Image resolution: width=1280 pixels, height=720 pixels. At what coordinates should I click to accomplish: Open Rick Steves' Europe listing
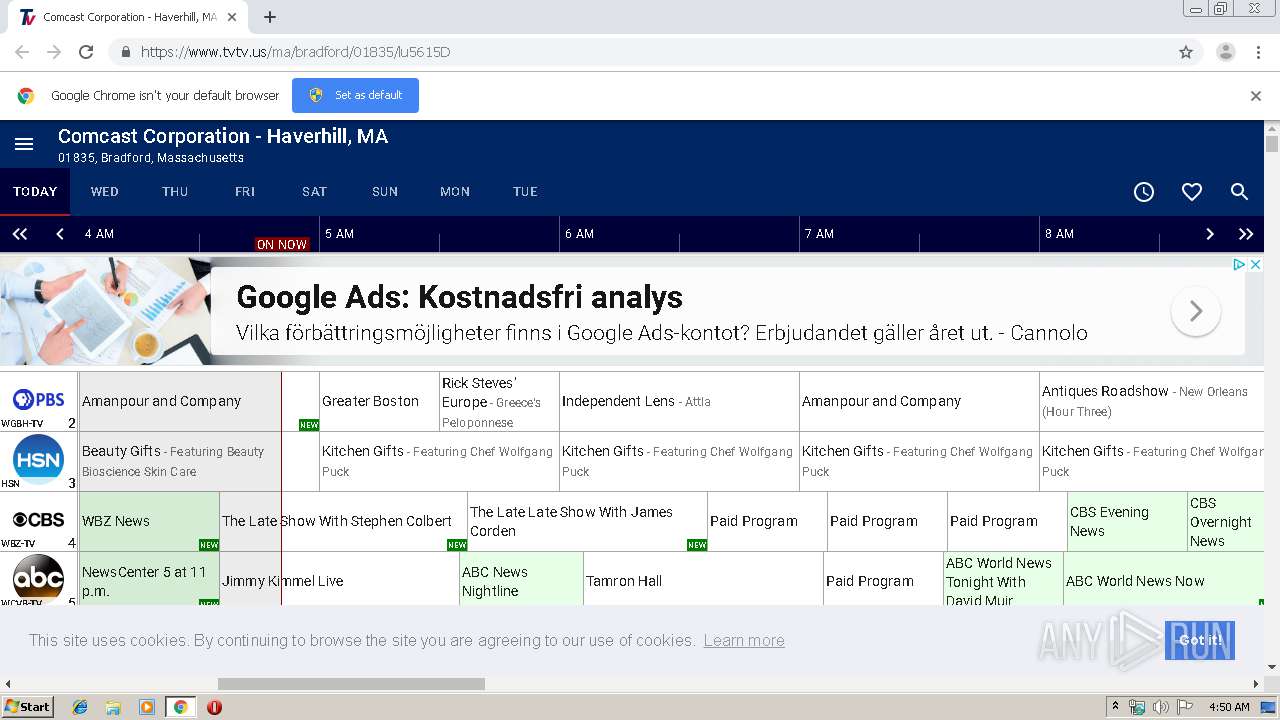499,402
